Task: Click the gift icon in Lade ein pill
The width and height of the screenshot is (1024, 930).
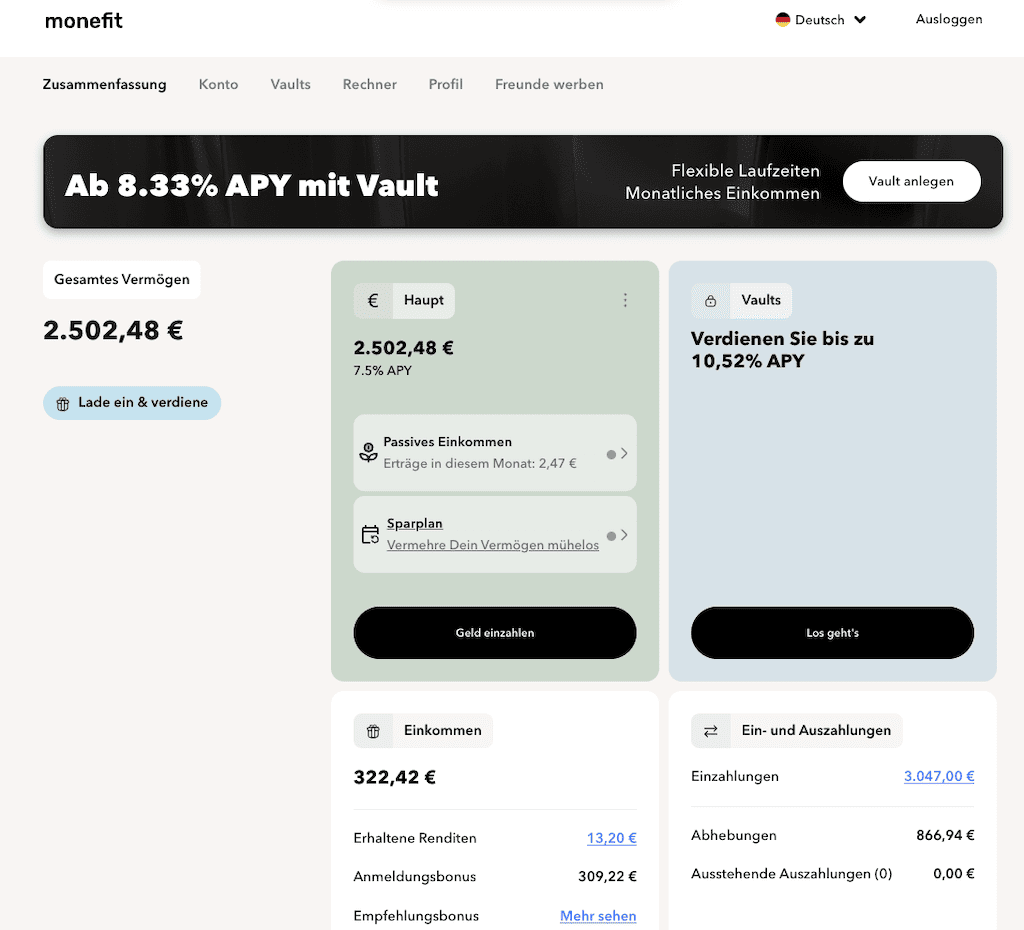Action: coord(63,404)
